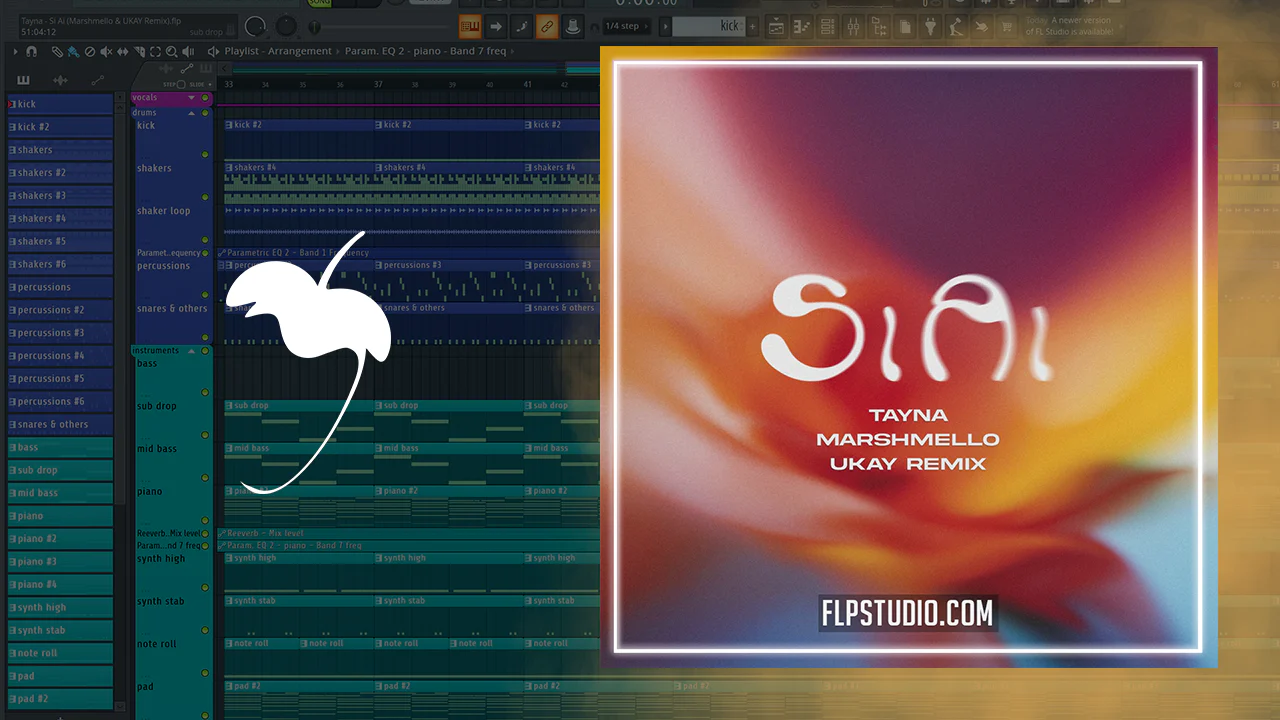Collapse the instruments track group
This screenshot has width=1280, height=720.
[x=191, y=351]
